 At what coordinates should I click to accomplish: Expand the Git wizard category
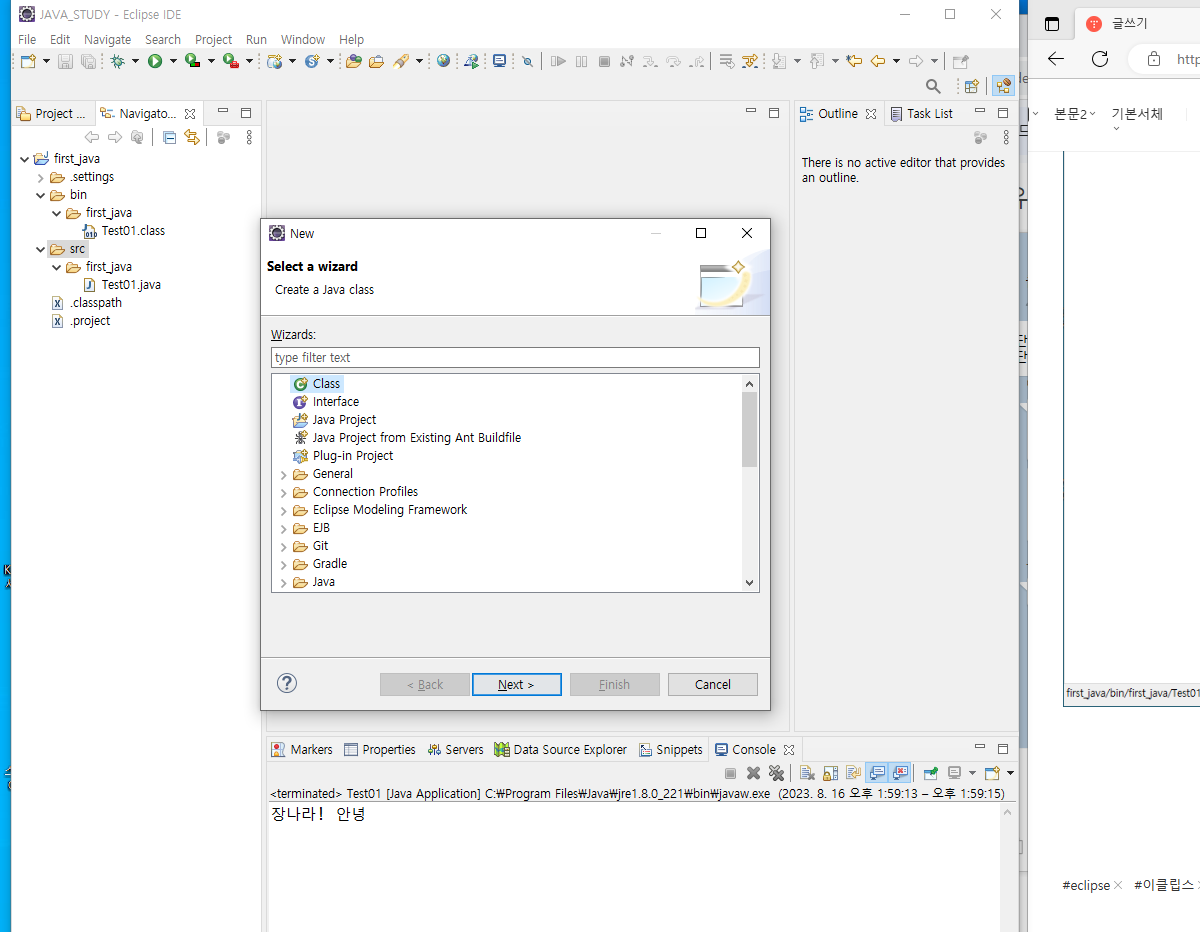[x=284, y=546]
